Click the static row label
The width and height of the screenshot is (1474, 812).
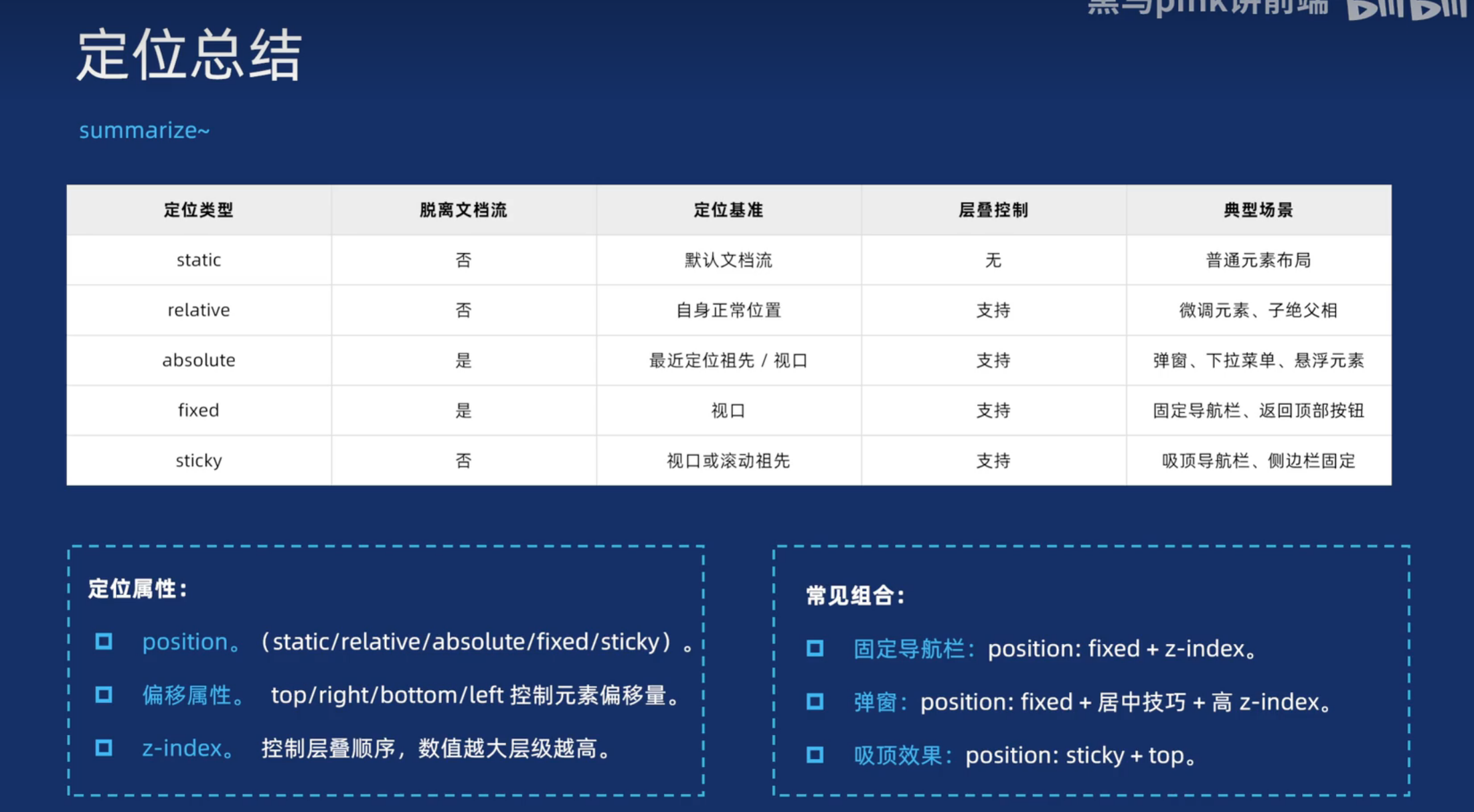coord(199,260)
